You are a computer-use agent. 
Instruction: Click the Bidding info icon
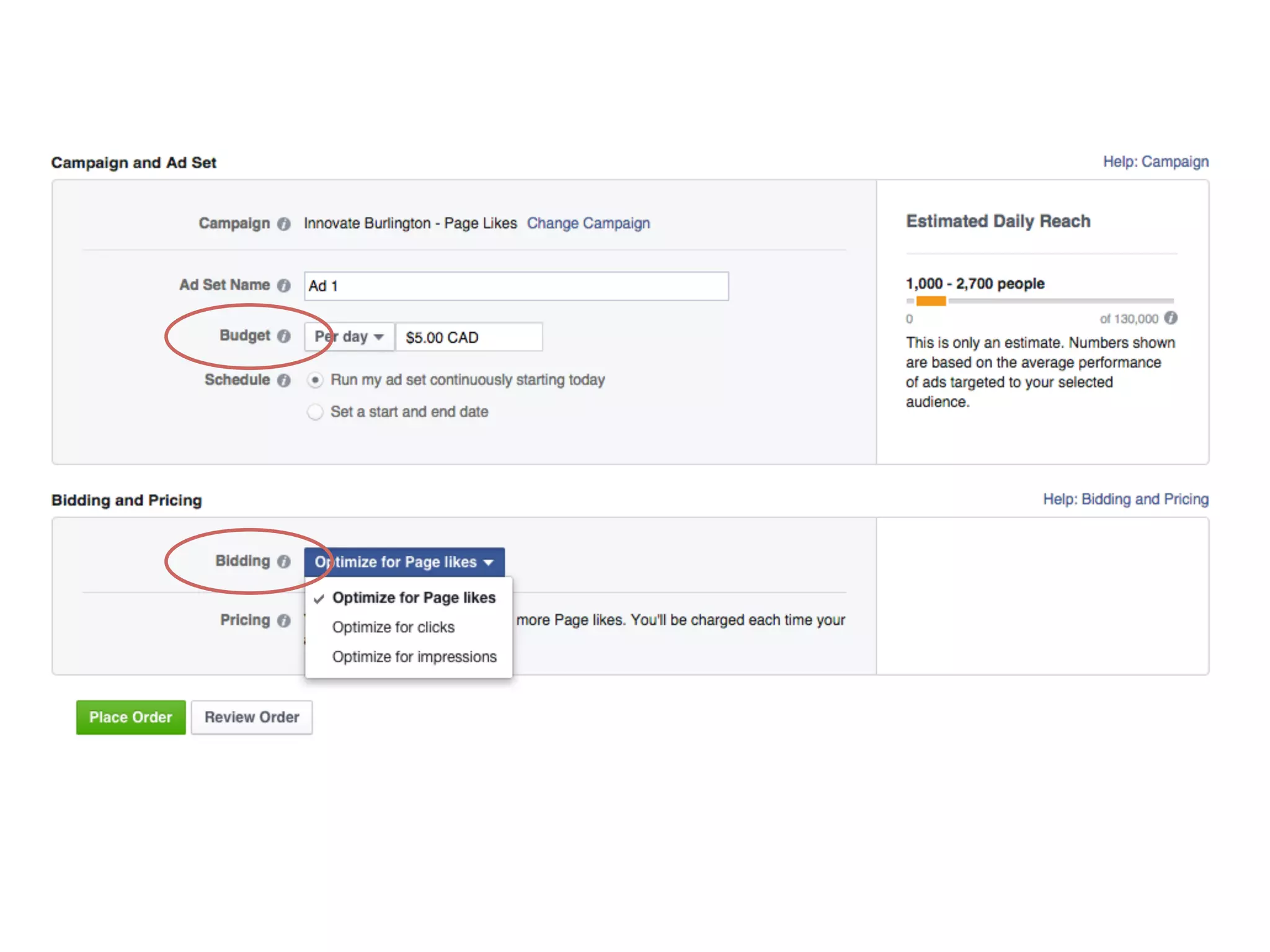click(x=283, y=562)
